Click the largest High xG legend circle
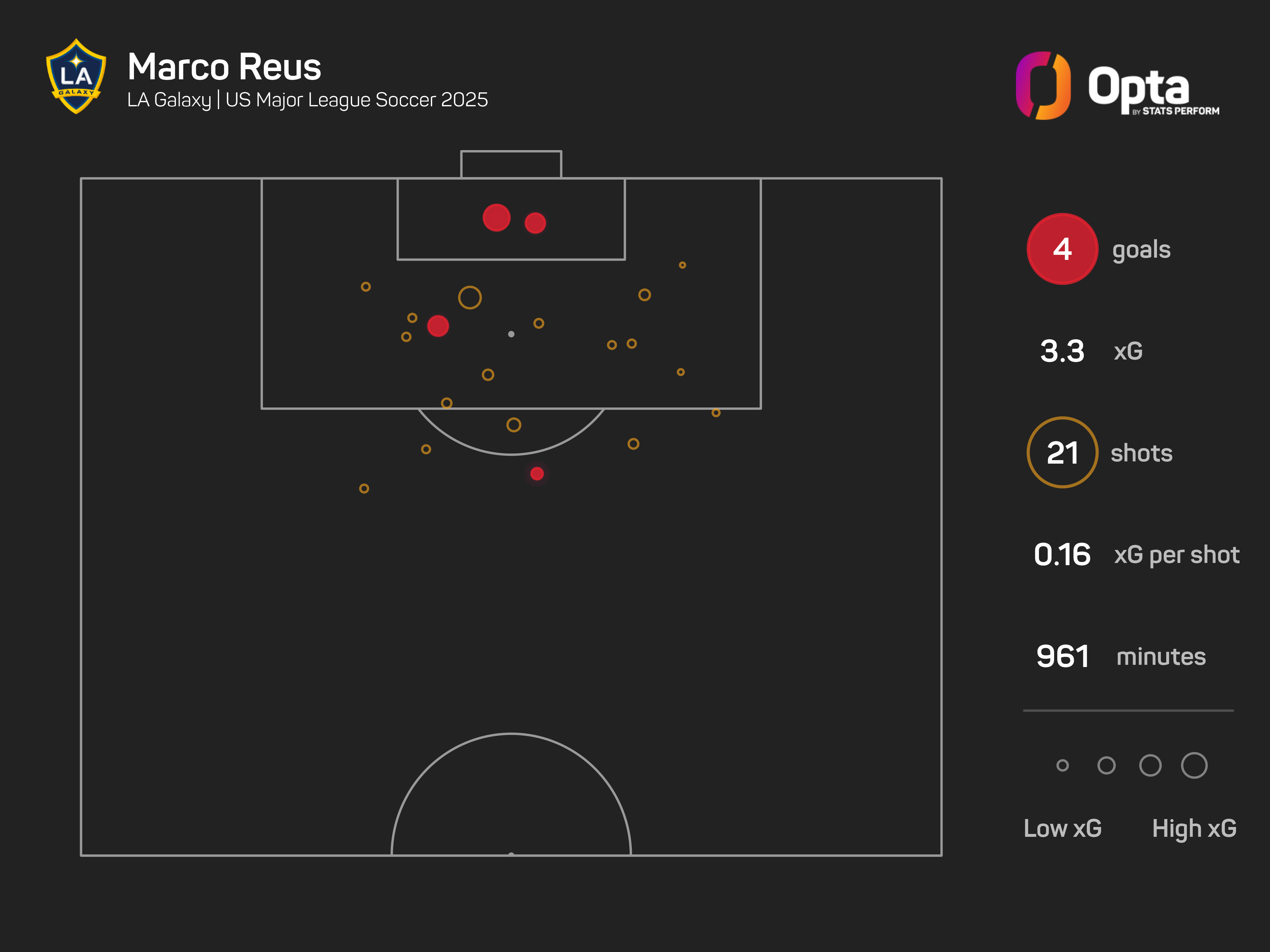Screen dimensions: 1270x952 [x=1193, y=765]
